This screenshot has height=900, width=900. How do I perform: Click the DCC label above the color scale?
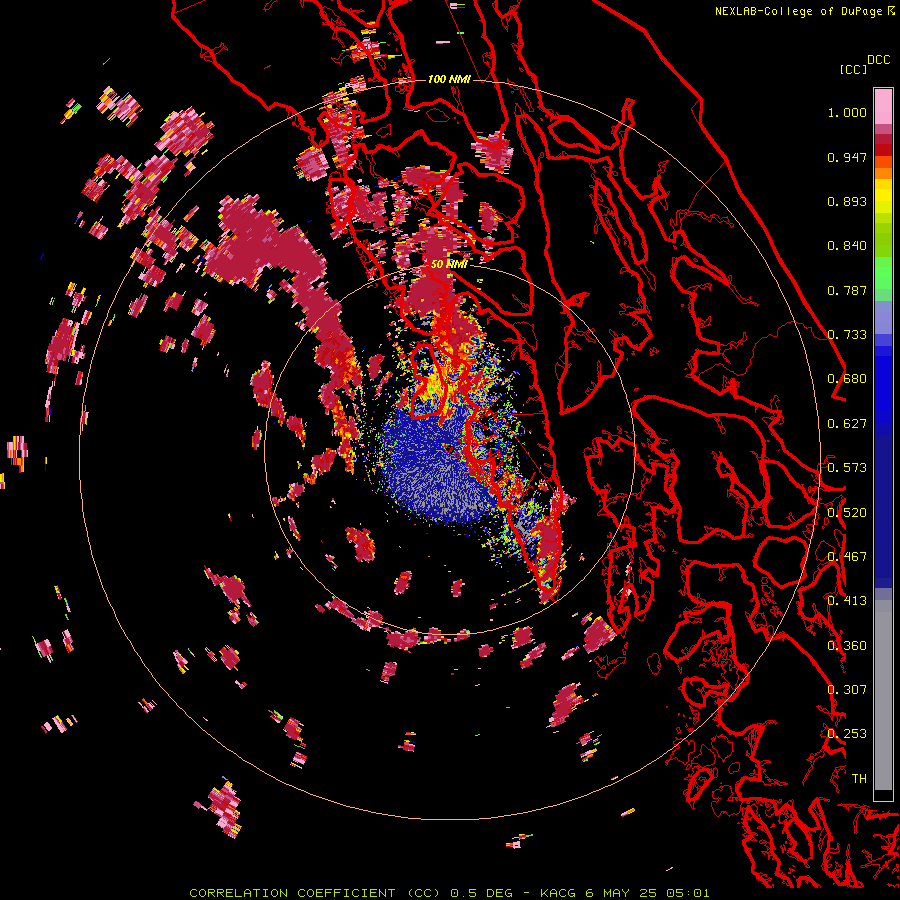(x=878, y=60)
